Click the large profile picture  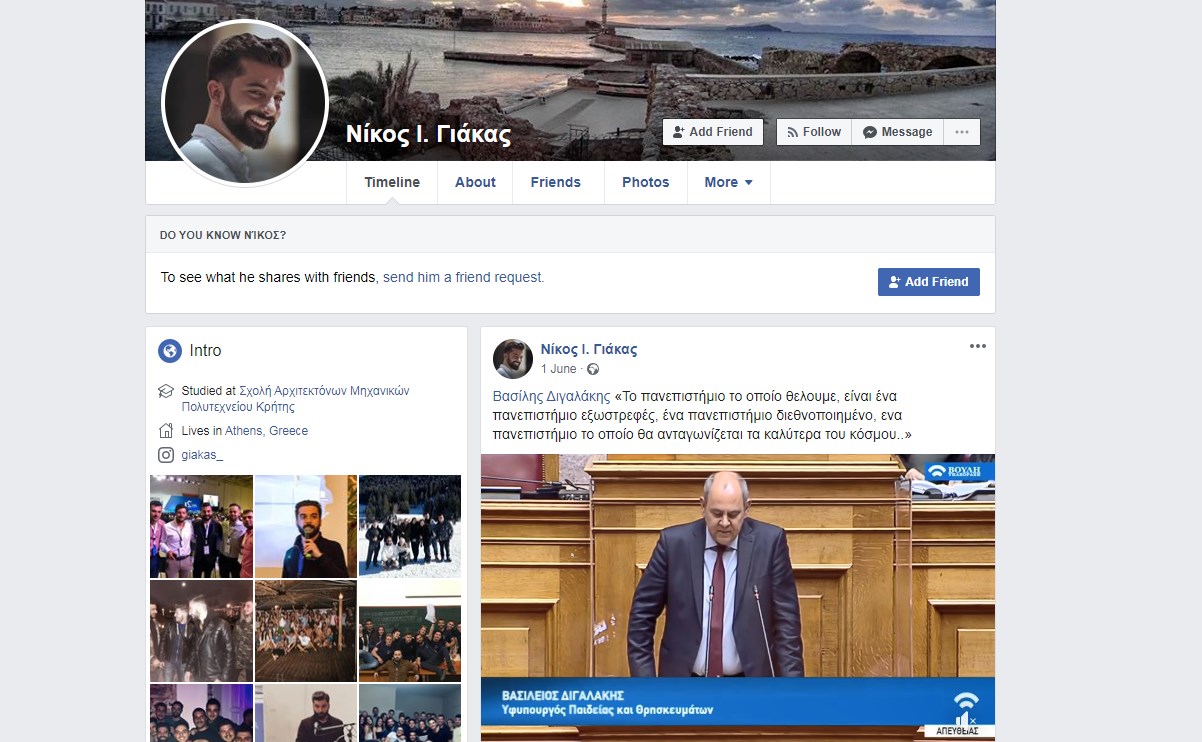245,102
